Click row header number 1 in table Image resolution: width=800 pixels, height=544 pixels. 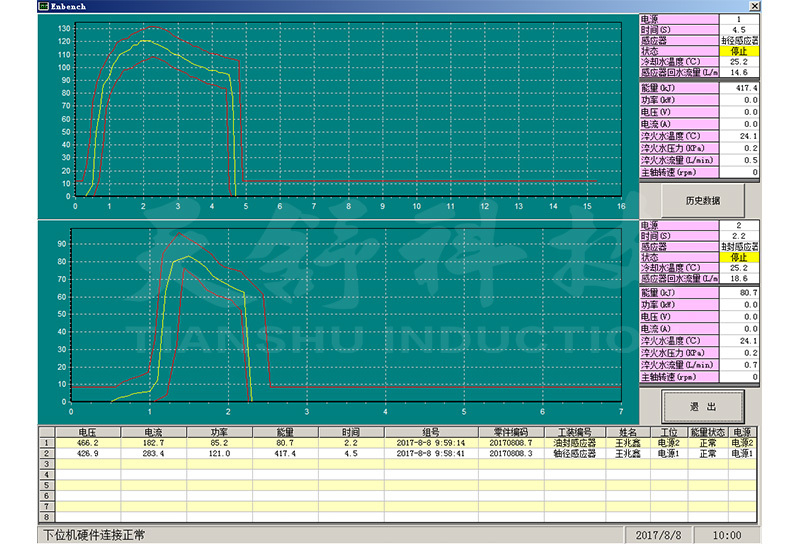(x=46, y=443)
